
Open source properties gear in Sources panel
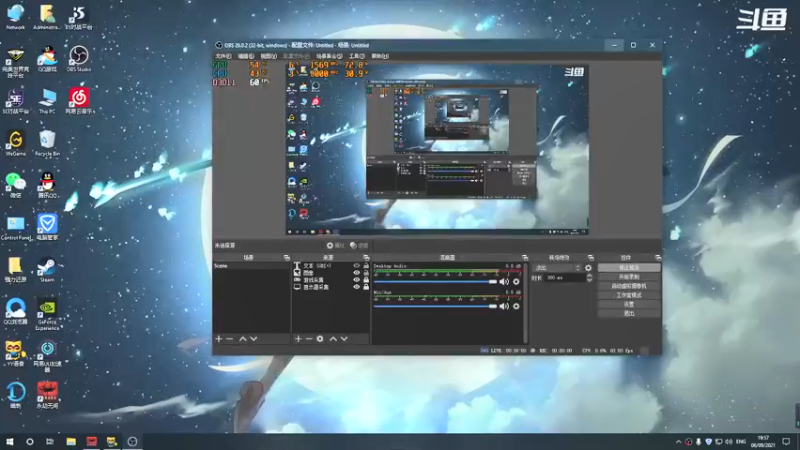(320, 339)
